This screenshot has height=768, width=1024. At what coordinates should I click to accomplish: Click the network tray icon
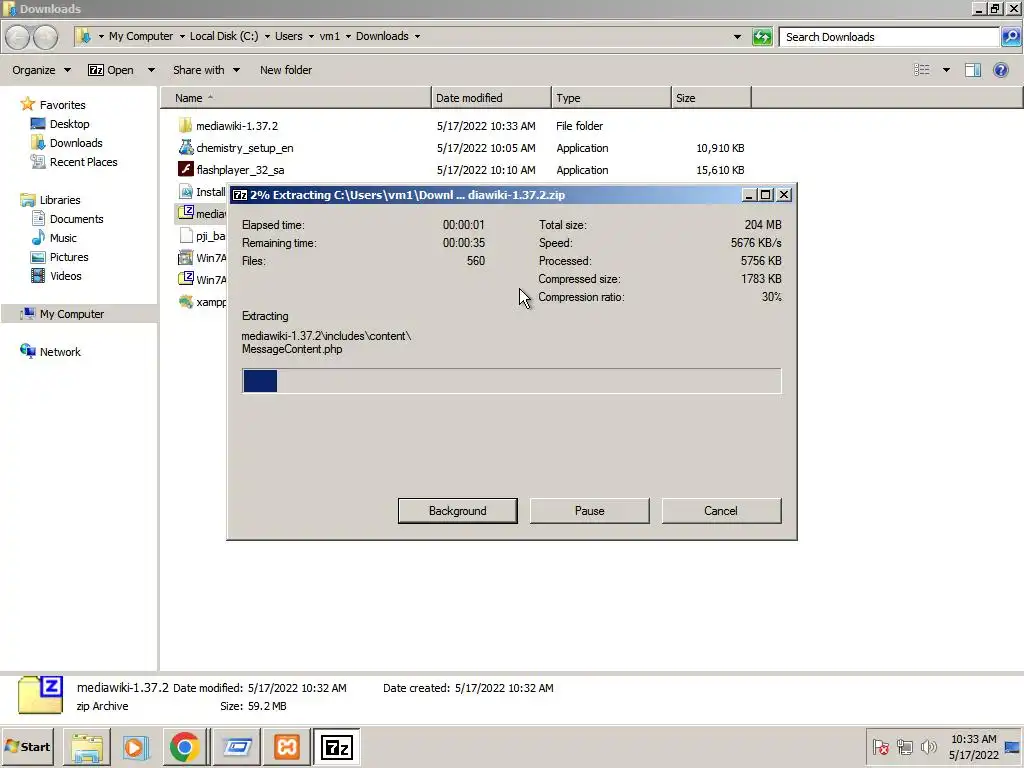(x=904, y=746)
